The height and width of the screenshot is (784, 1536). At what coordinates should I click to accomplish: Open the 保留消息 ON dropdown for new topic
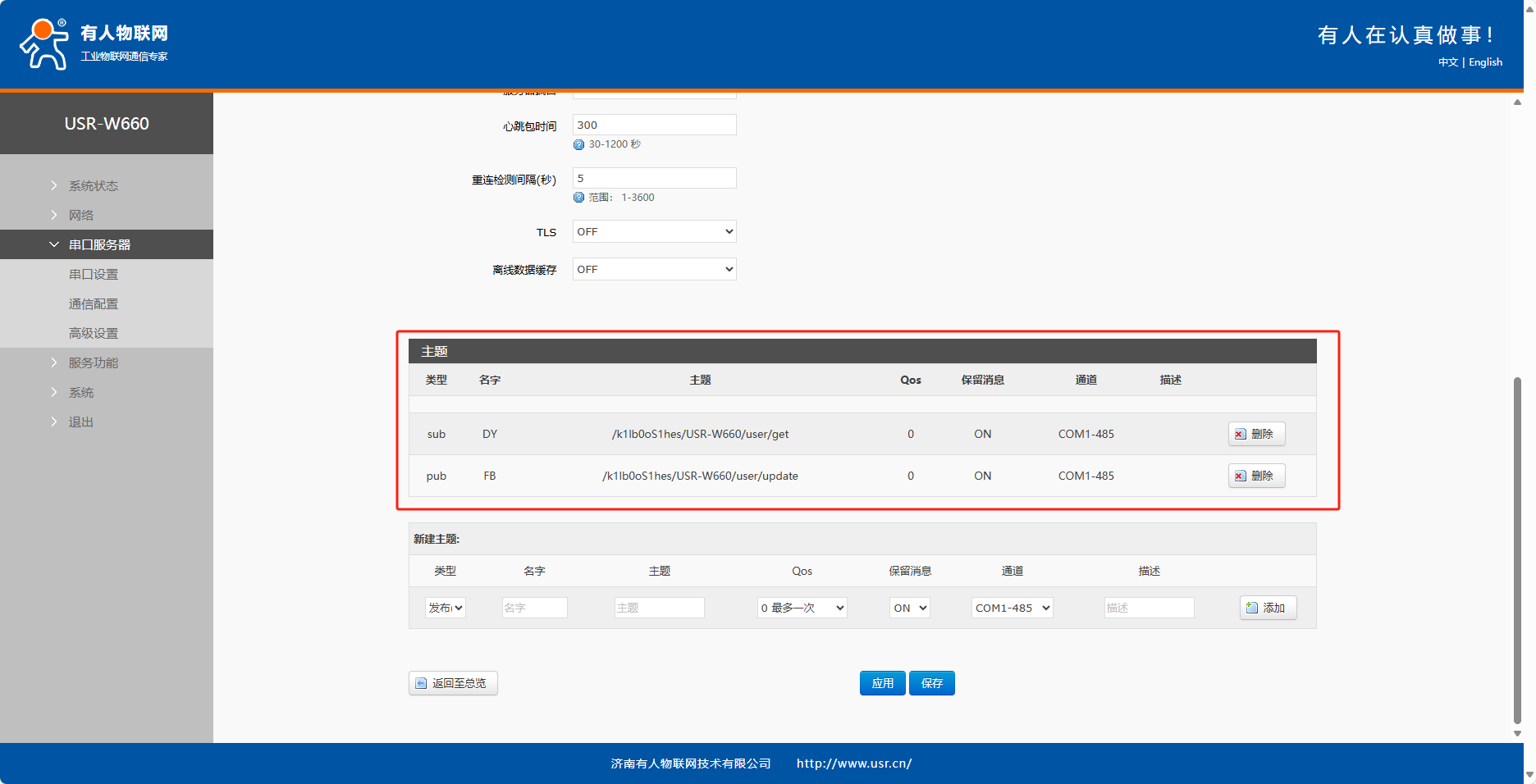click(909, 608)
